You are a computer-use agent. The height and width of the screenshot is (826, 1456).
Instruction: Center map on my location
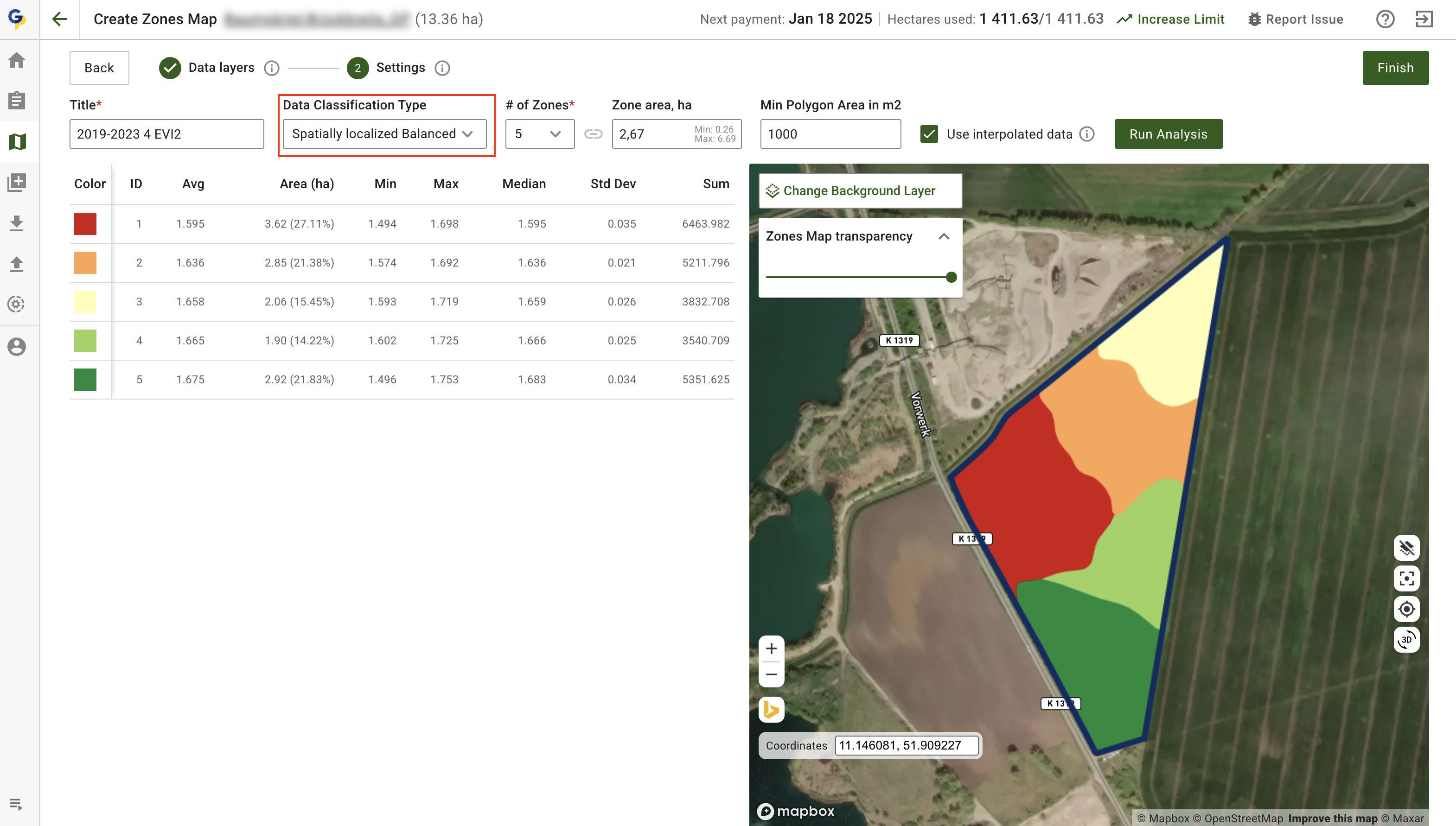click(1406, 609)
